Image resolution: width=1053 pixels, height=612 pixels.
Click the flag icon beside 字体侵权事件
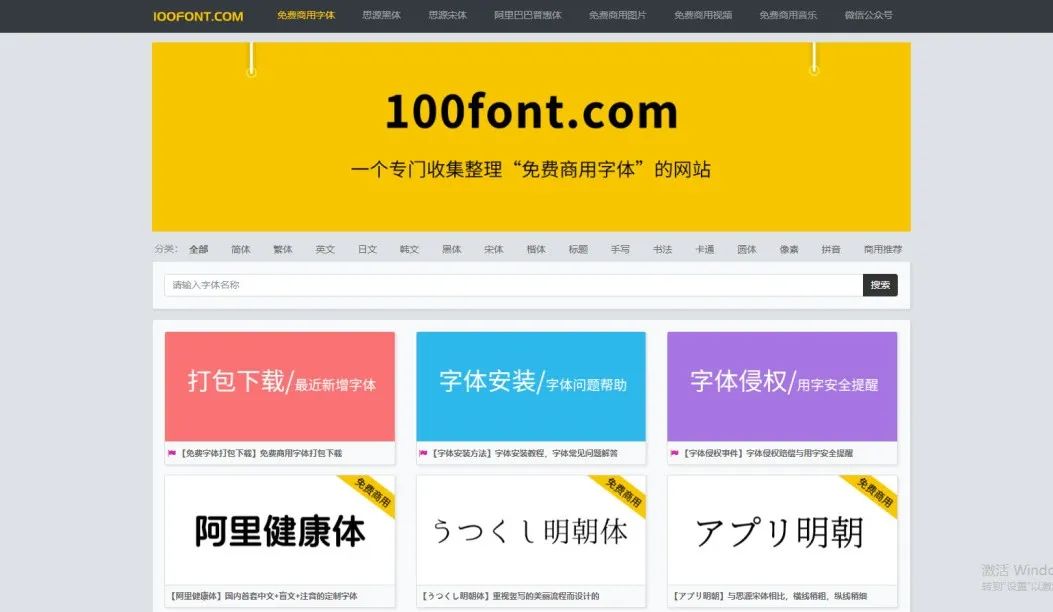pyautogui.click(x=675, y=453)
